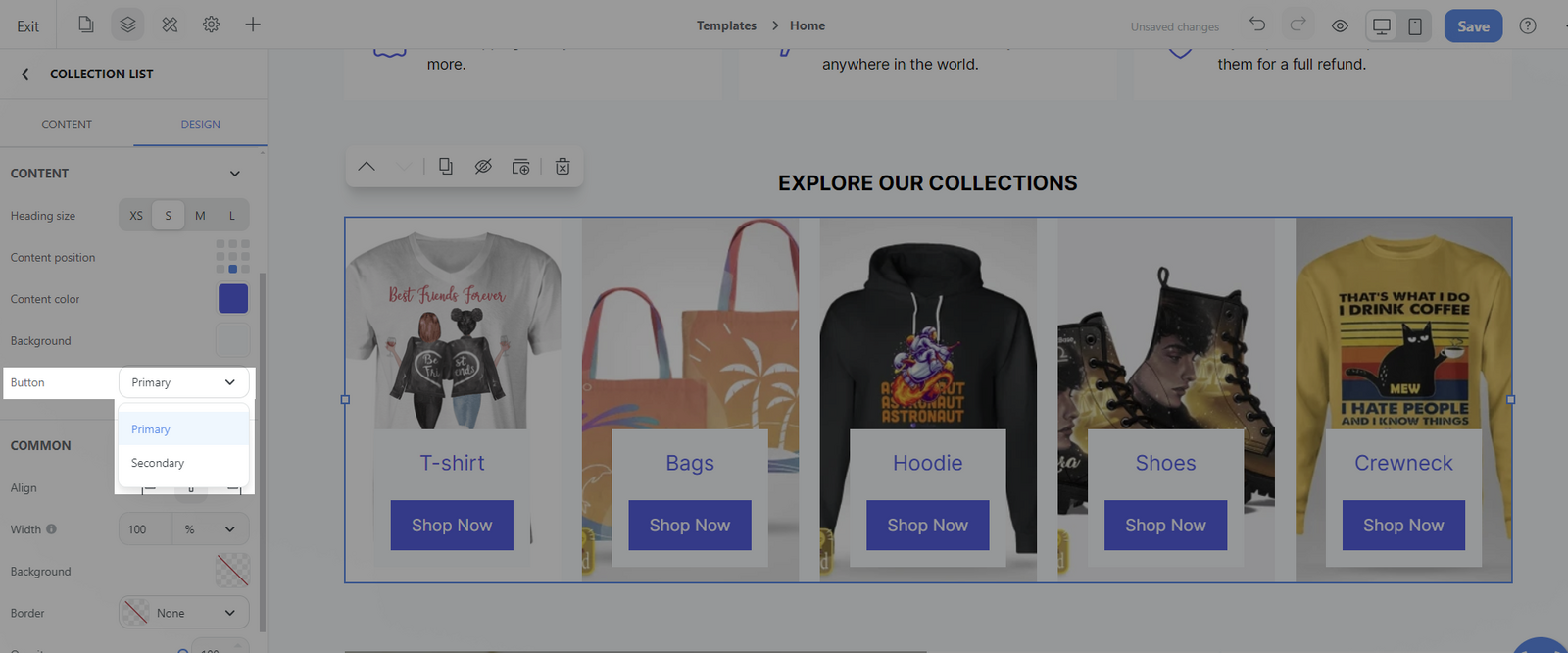Collapse the CONTENT section chevron
Viewport: 1568px width, 653px height.
click(x=235, y=174)
